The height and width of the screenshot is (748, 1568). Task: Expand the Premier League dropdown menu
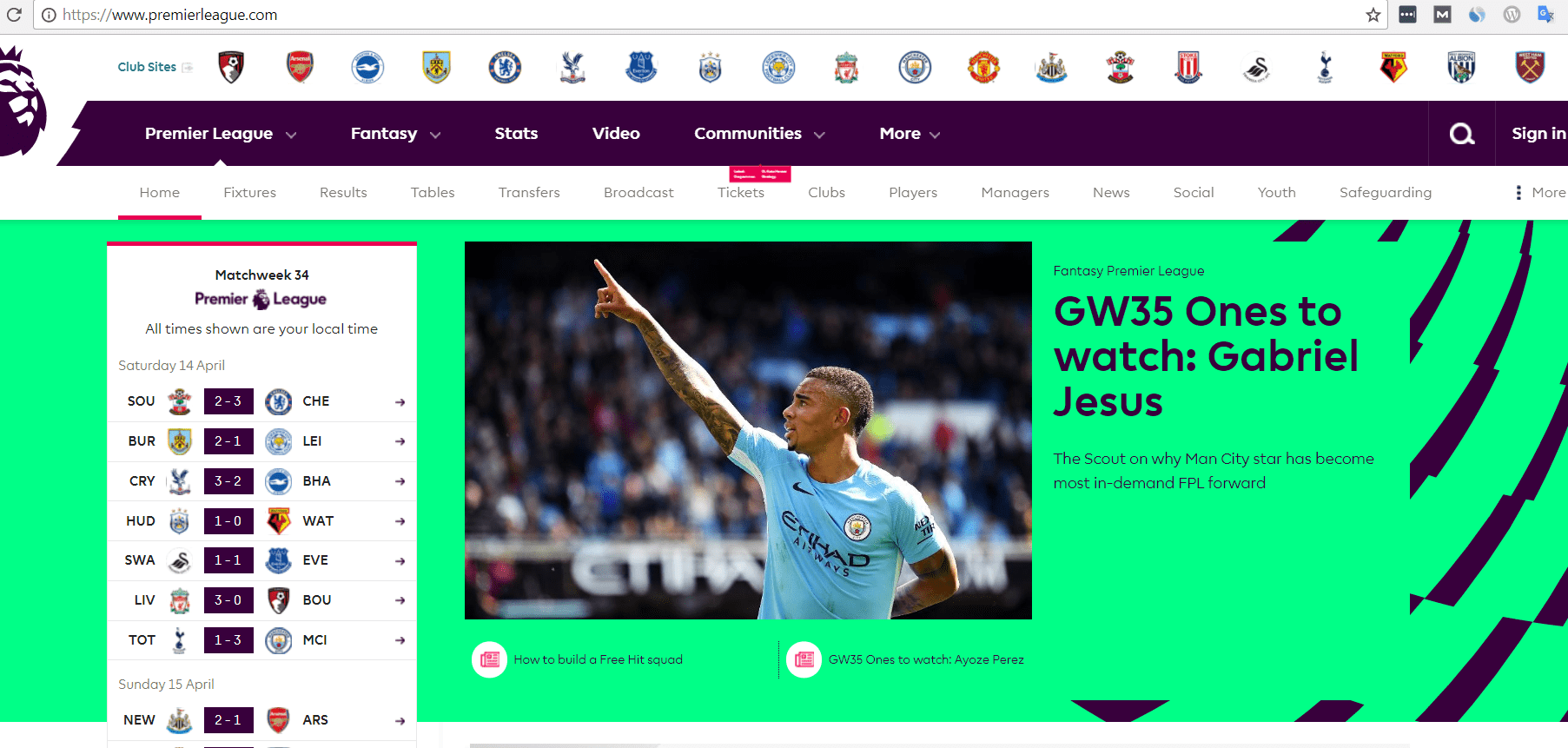tap(221, 134)
